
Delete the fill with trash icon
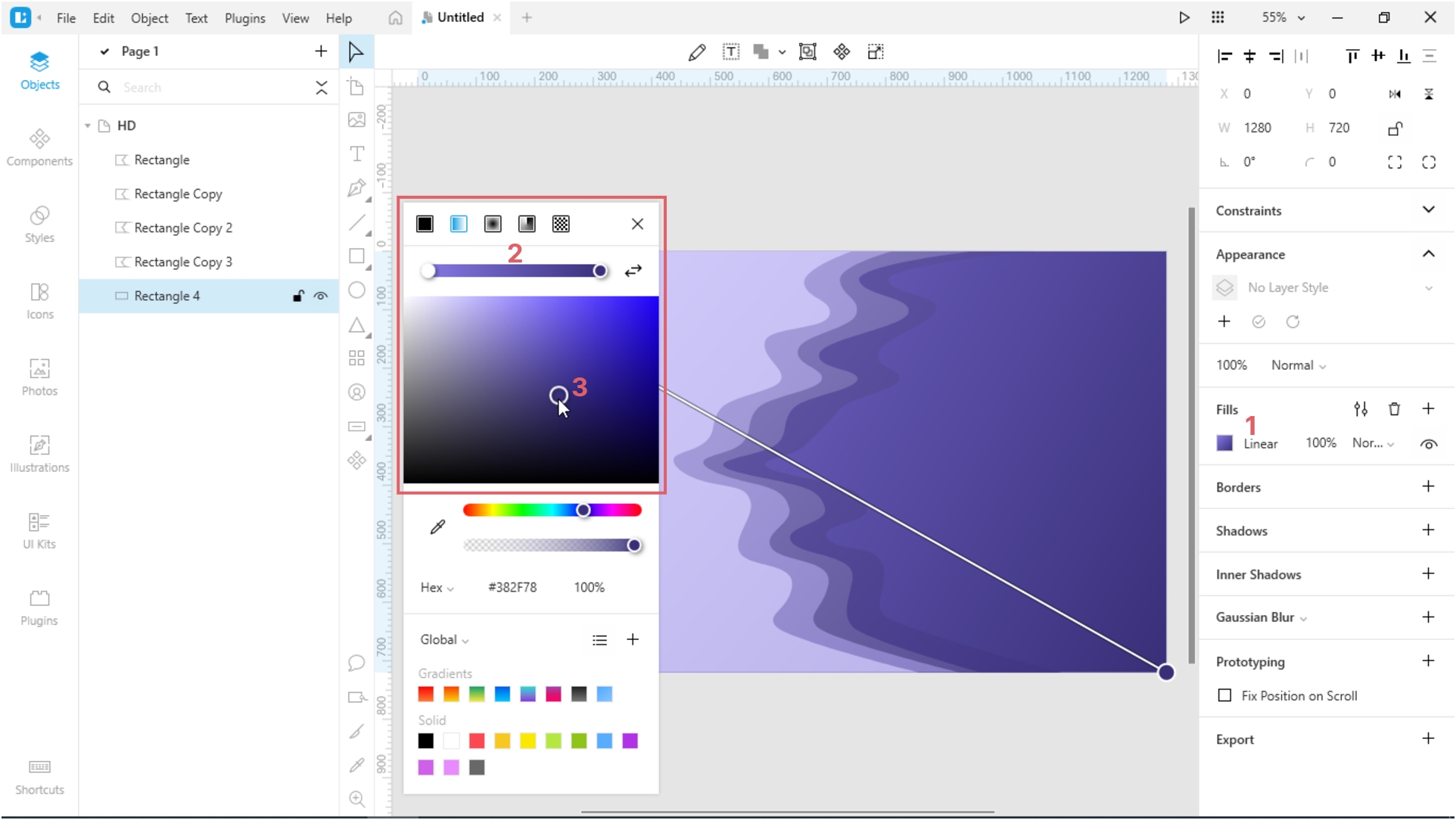pos(1395,409)
